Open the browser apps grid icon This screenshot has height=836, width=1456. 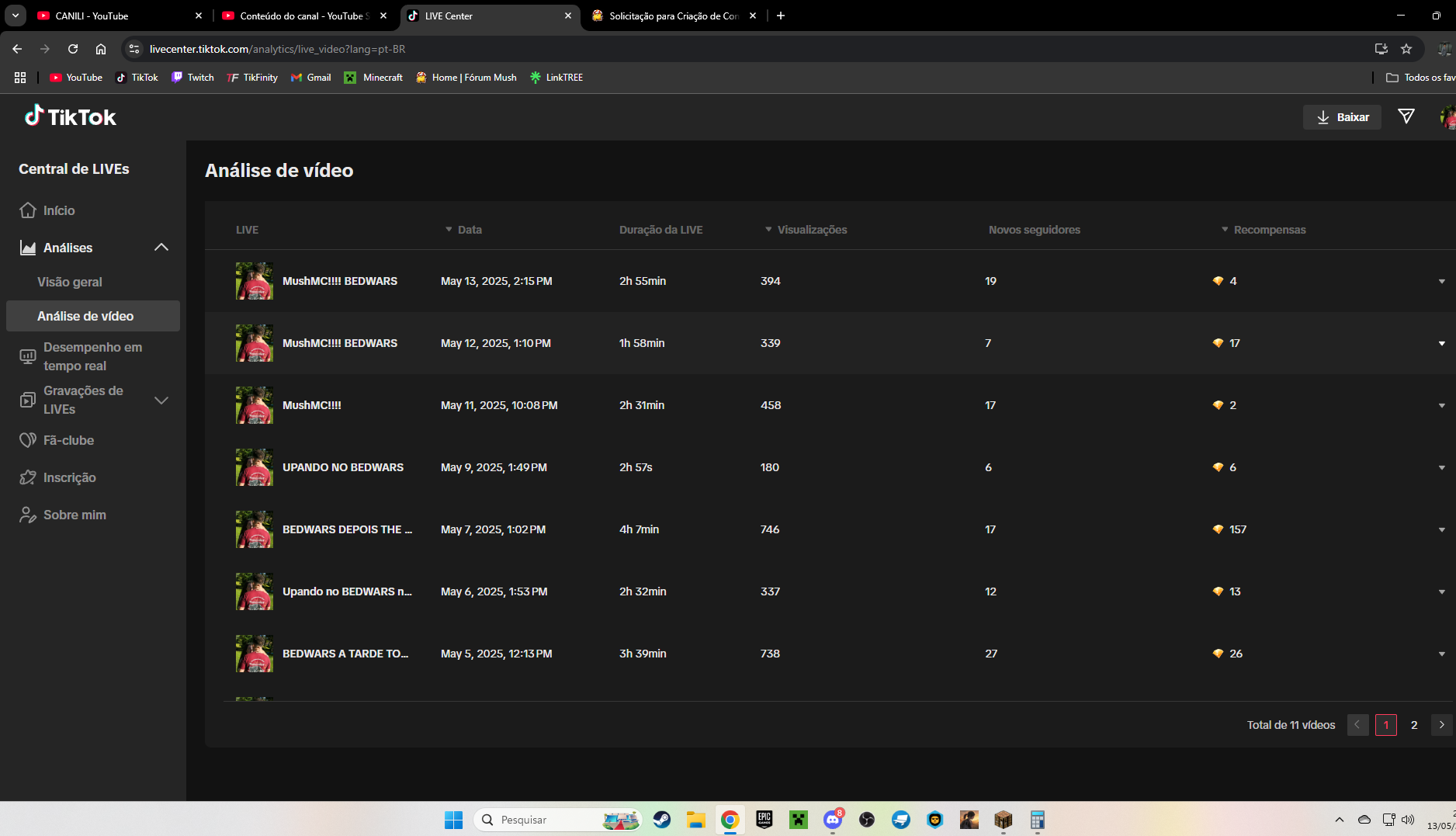click(20, 78)
